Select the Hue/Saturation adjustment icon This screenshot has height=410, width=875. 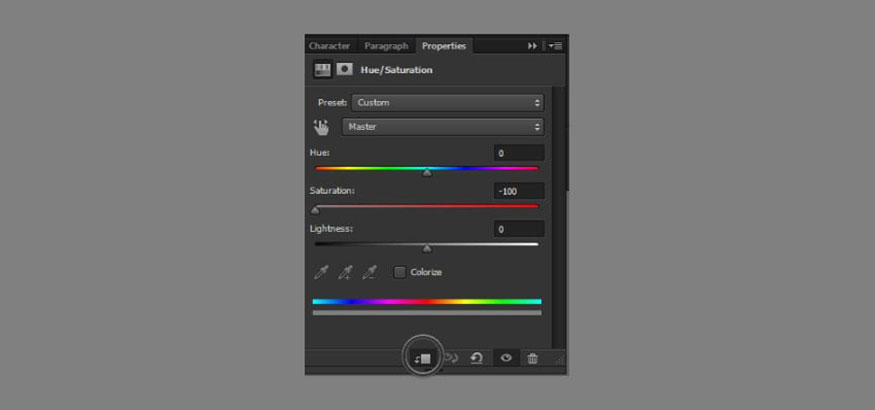322,70
